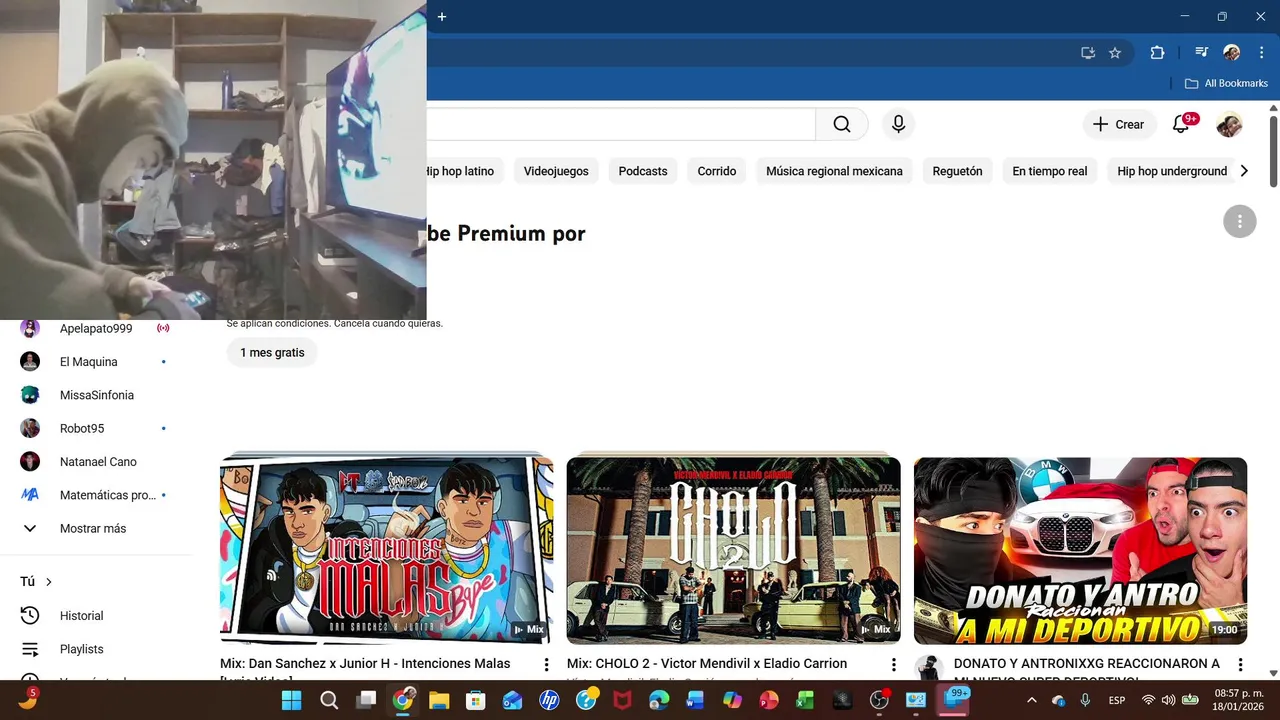
Task: Open the Donato y Antro reaction thumbnail
Action: 1080,550
